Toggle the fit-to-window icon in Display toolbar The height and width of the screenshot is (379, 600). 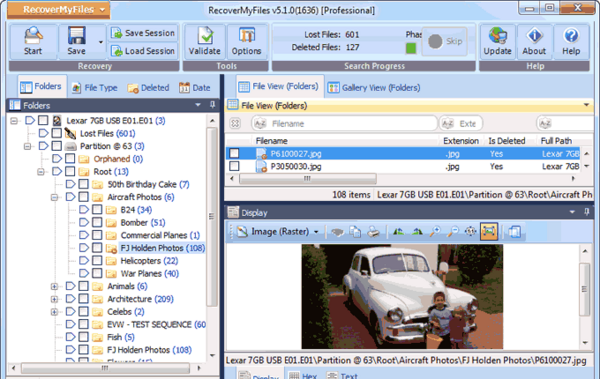(489, 231)
